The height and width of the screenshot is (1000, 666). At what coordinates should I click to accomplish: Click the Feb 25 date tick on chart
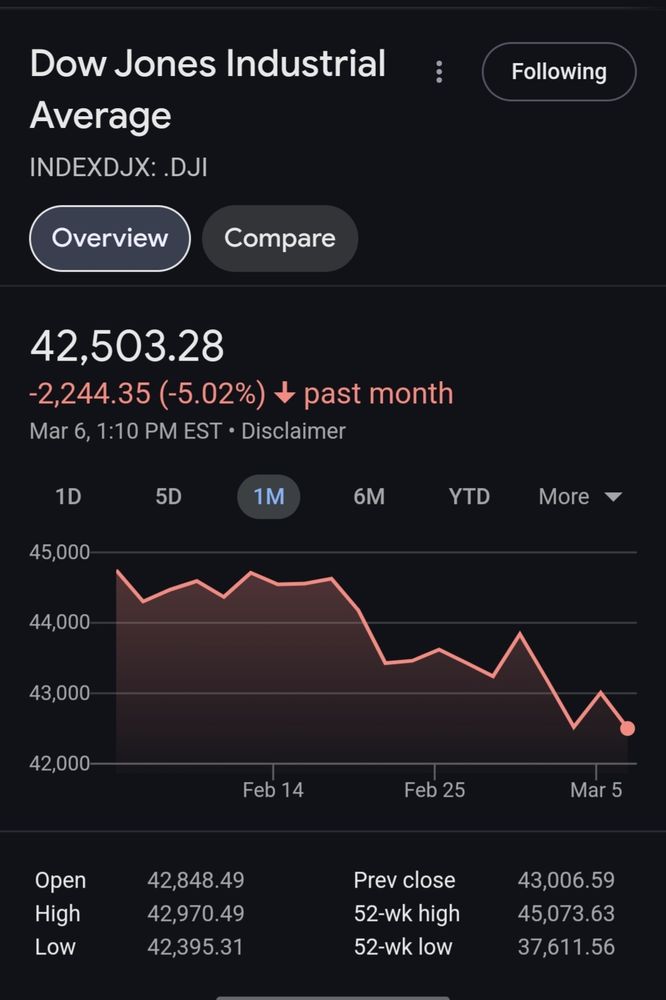point(434,790)
